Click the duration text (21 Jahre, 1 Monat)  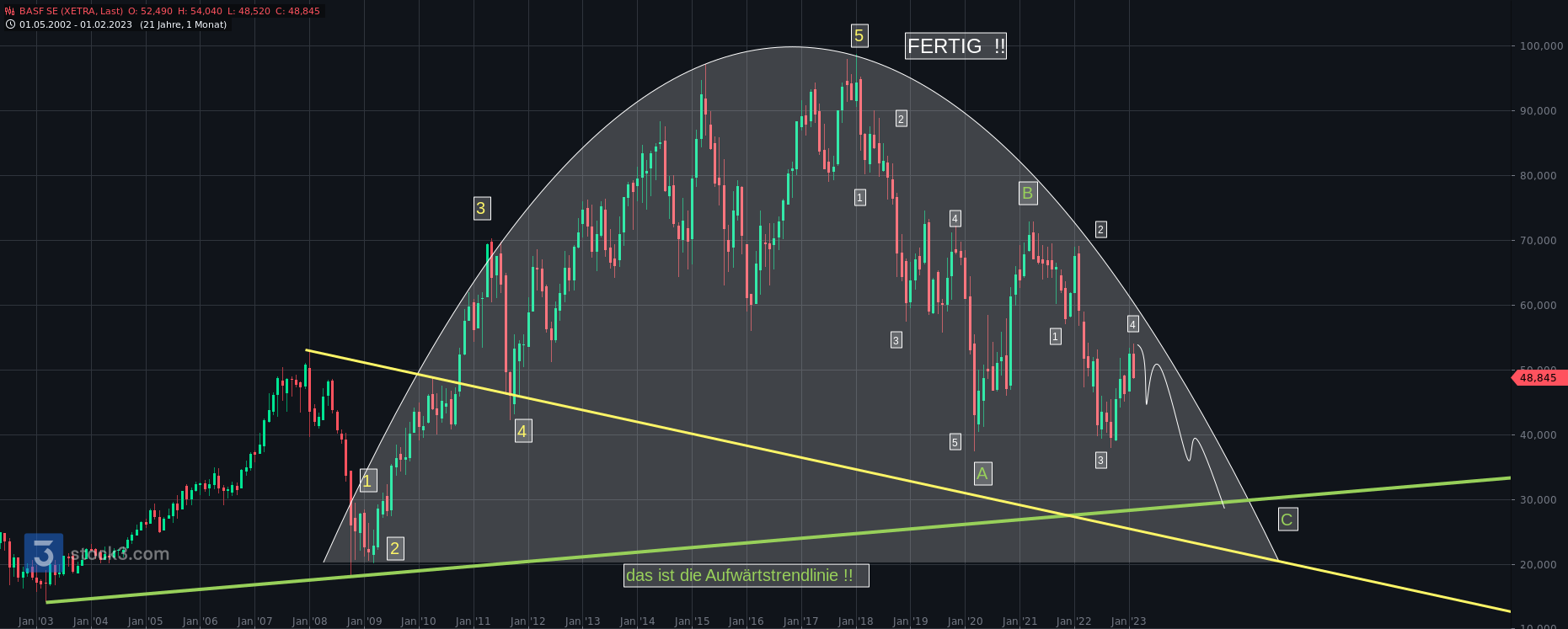tap(183, 24)
